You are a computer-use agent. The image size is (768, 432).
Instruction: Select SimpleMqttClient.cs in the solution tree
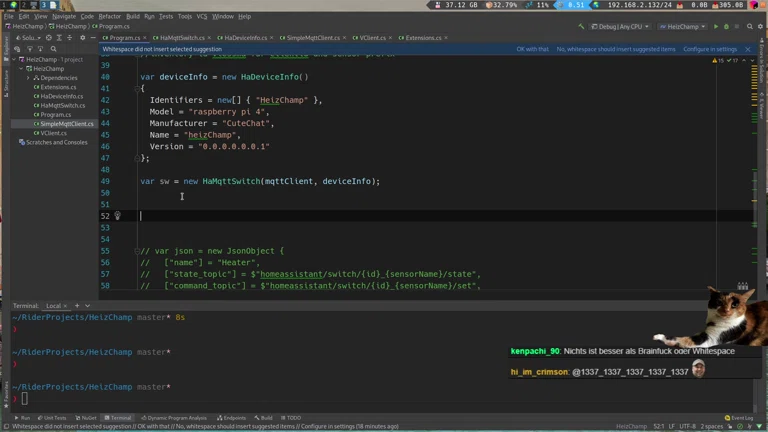(66, 124)
